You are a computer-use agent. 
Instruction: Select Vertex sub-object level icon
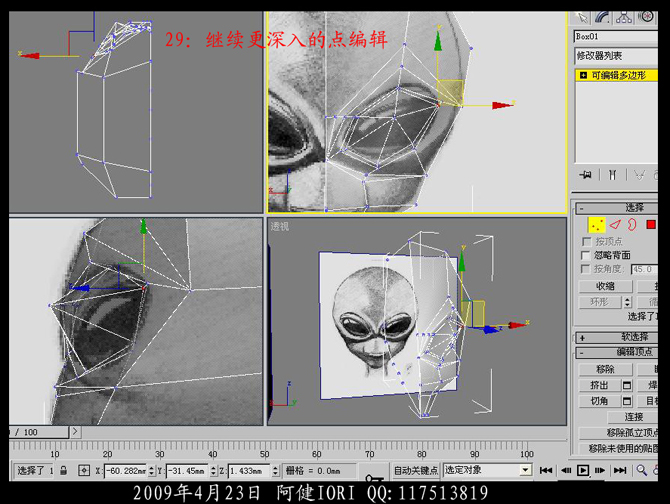click(597, 225)
